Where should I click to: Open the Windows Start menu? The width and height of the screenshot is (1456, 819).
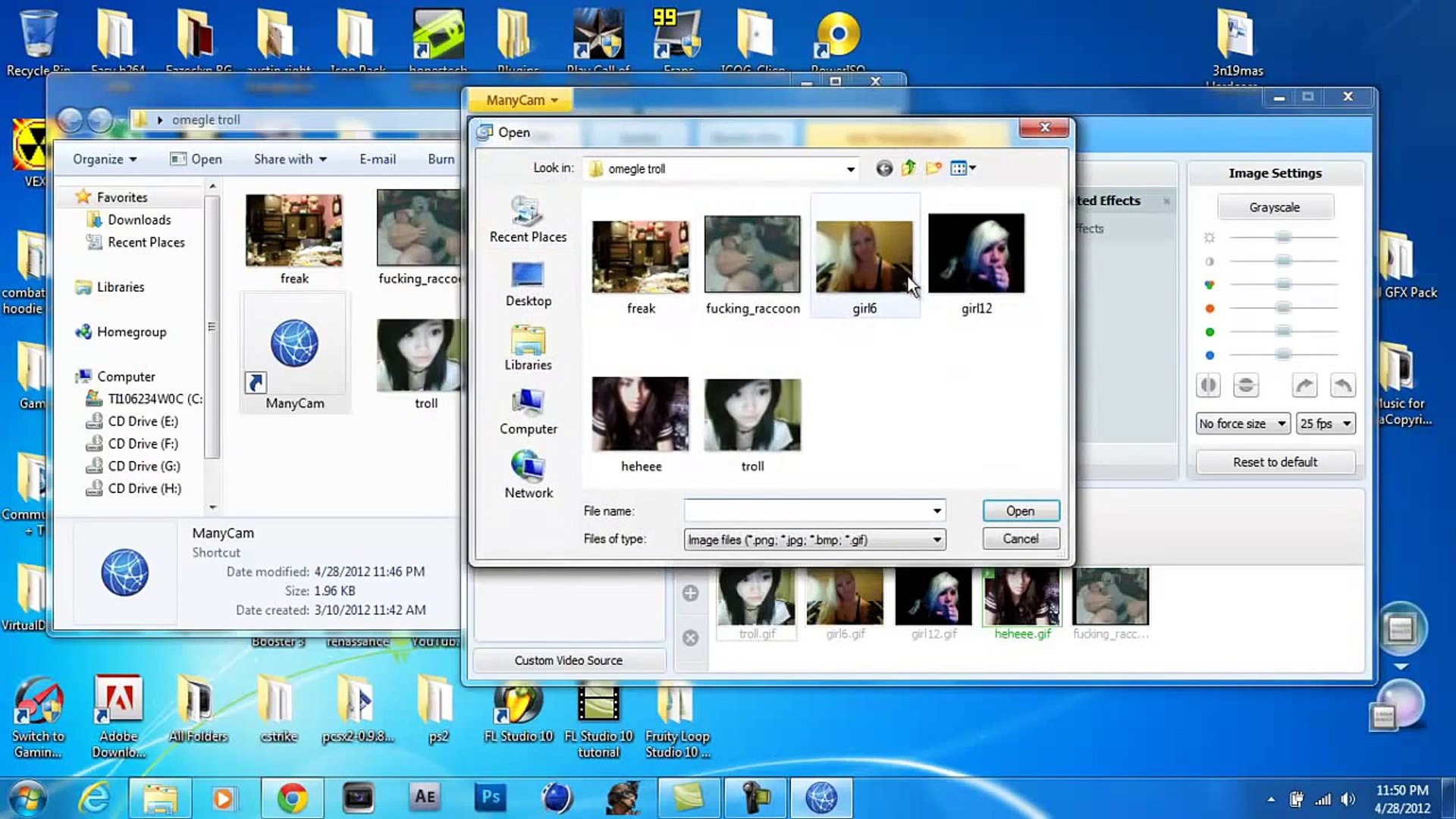click(29, 798)
